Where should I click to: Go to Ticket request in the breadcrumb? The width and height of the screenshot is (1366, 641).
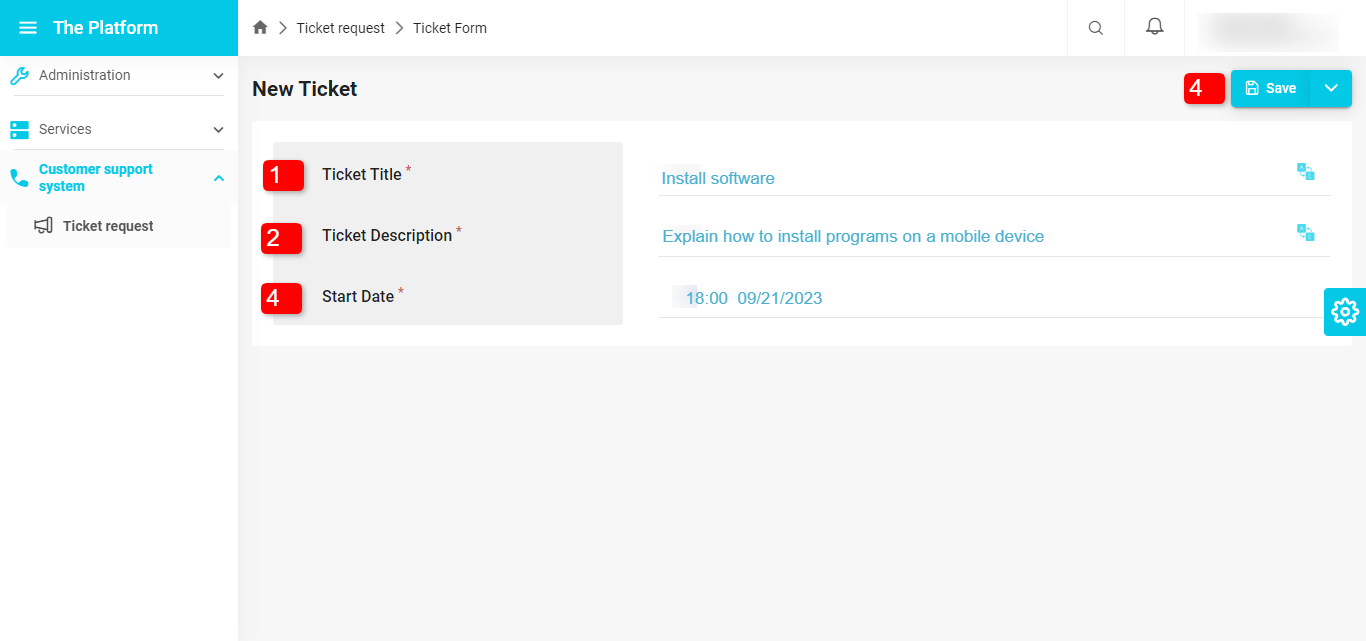pyautogui.click(x=340, y=28)
